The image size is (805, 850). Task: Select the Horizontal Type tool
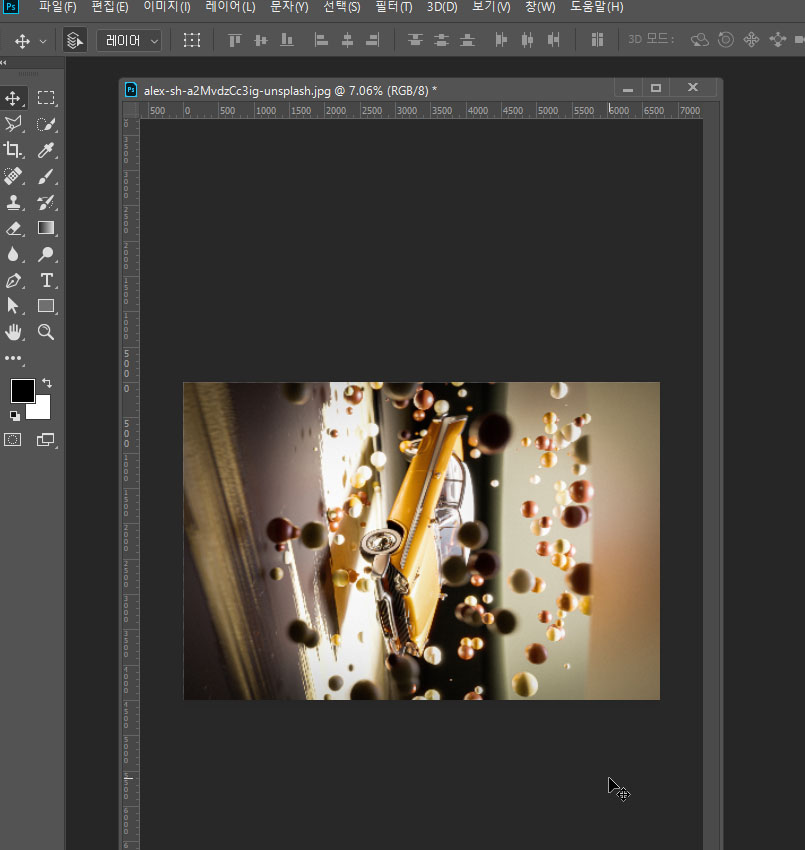pyautogui.click(x=46, y=280)
